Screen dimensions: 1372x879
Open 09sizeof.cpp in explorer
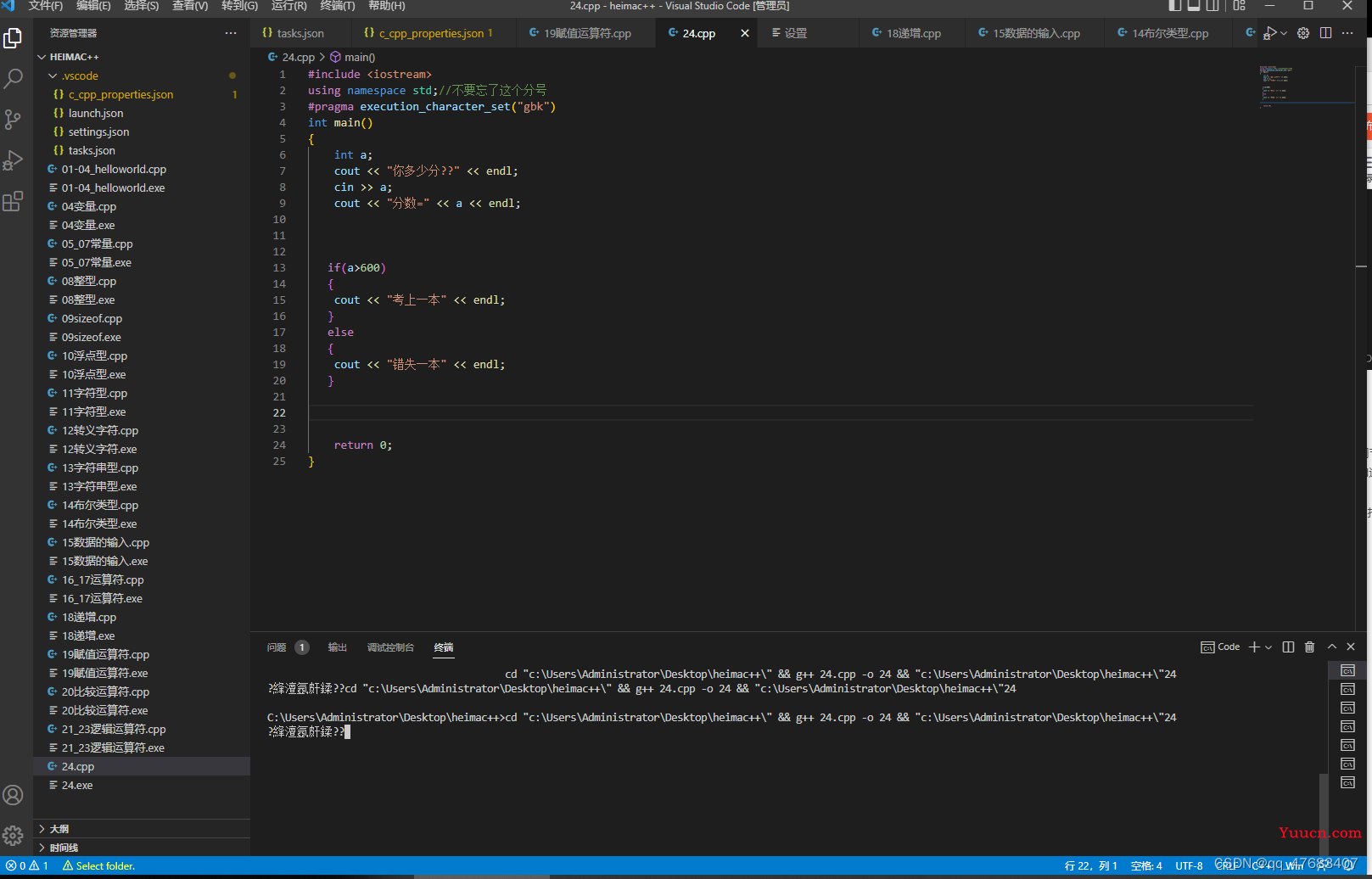142,318
